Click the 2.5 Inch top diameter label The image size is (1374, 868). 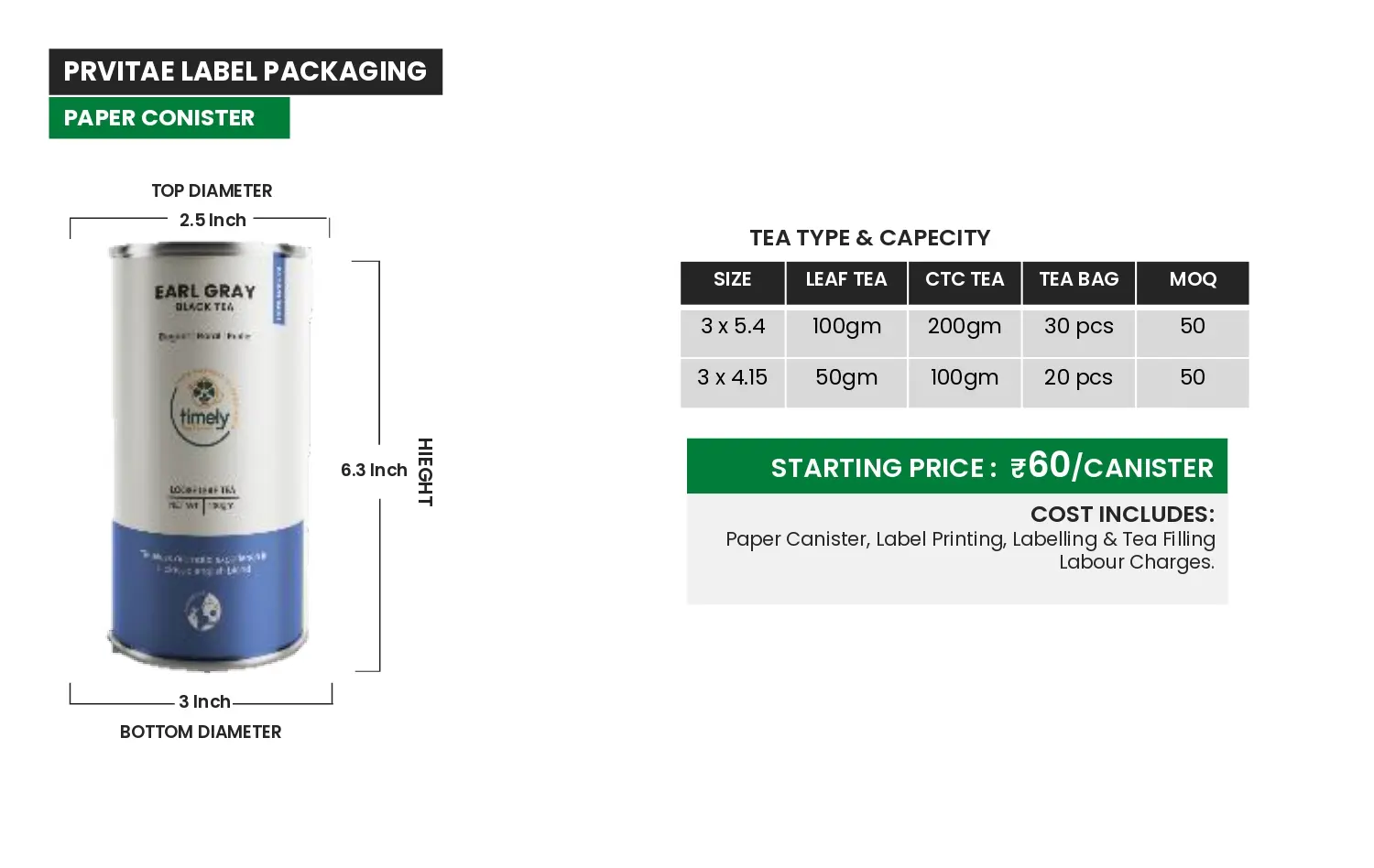point(213,220)
